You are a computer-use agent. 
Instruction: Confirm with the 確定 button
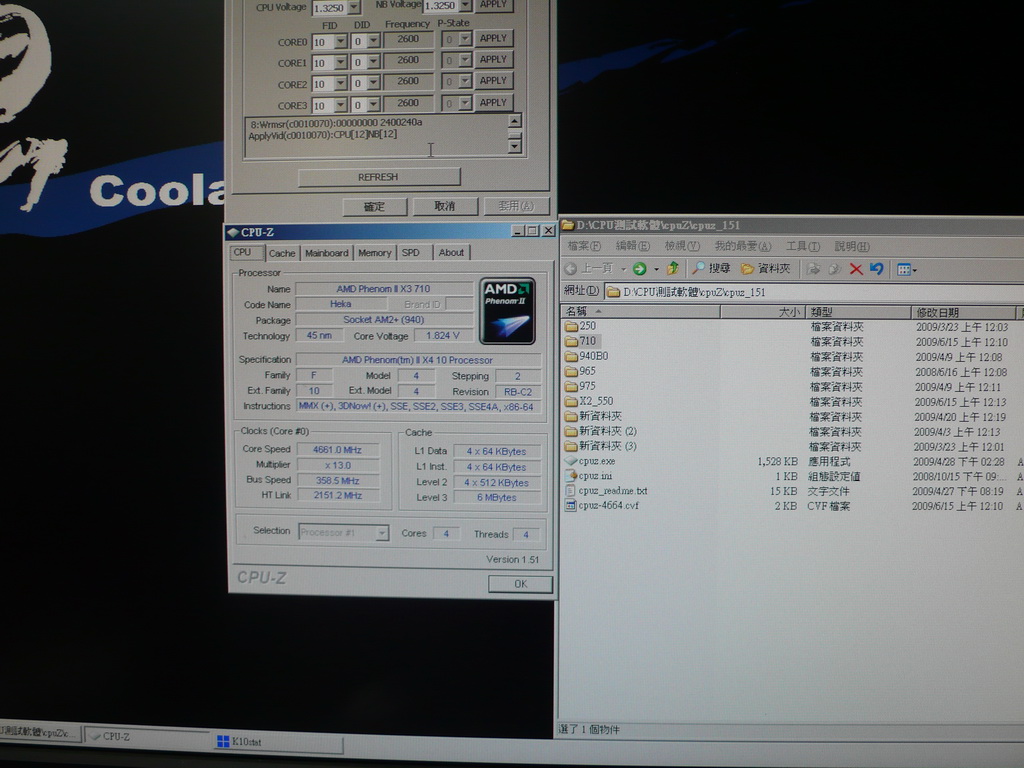374,207
